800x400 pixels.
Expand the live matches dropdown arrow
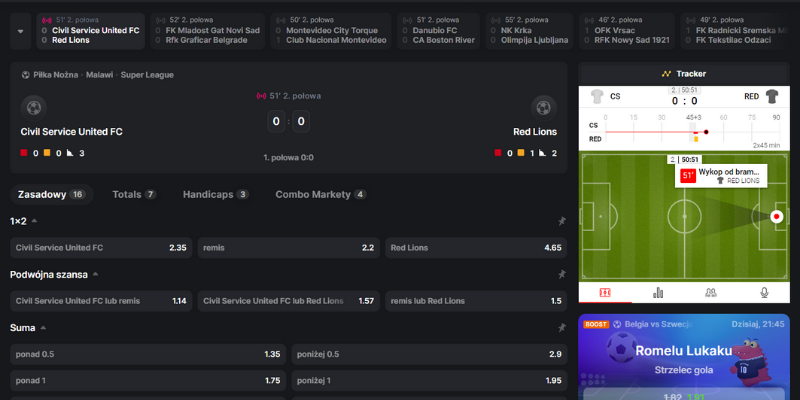[18, 31]
